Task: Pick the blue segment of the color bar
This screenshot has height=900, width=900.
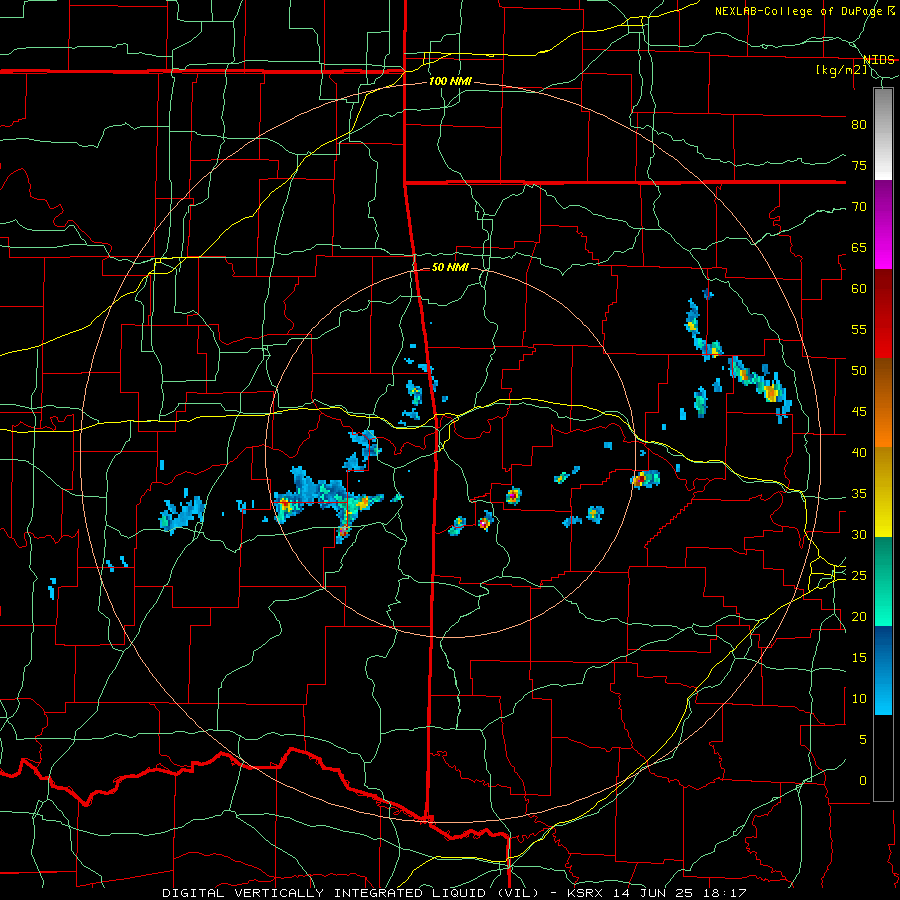Action: [883, 670]
